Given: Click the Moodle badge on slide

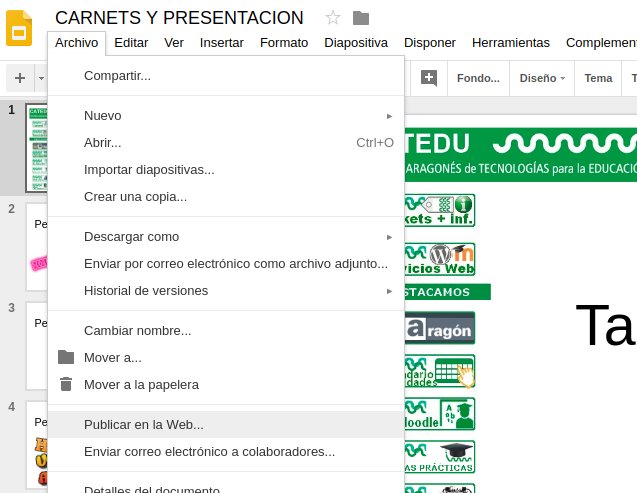Looking at the screenshot, I should click(440, 414).
